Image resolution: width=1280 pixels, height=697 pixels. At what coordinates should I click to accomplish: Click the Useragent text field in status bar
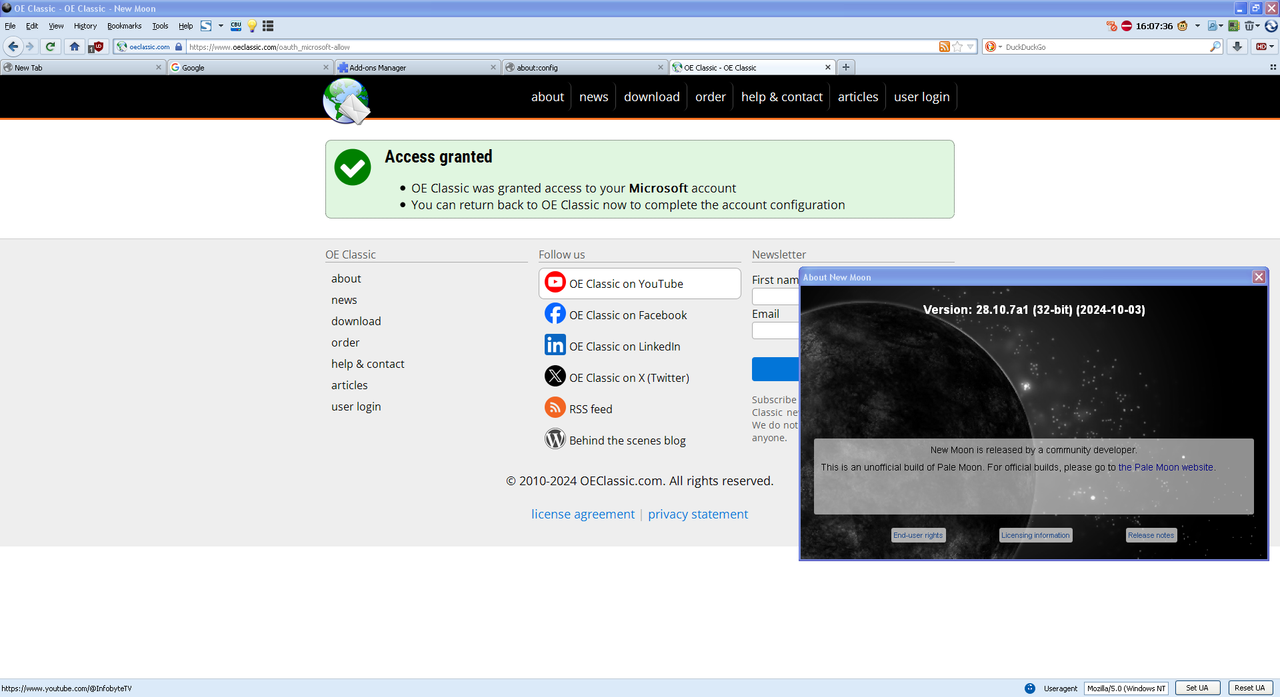[1126, 688]
